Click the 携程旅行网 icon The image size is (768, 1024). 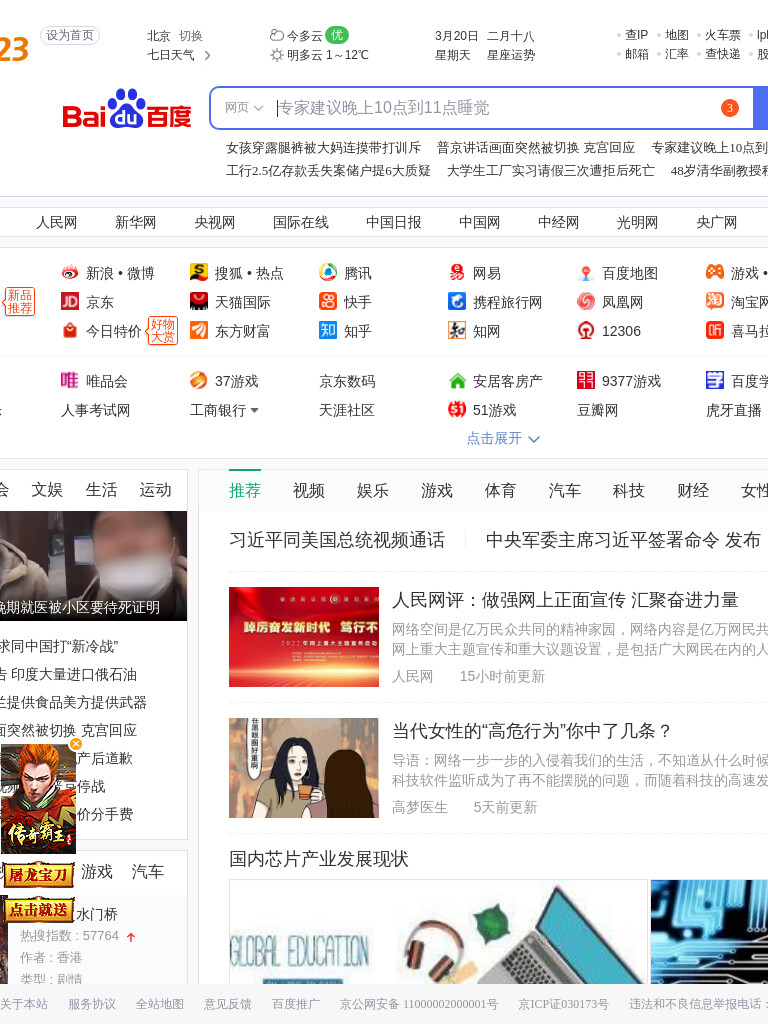(457, 301)
